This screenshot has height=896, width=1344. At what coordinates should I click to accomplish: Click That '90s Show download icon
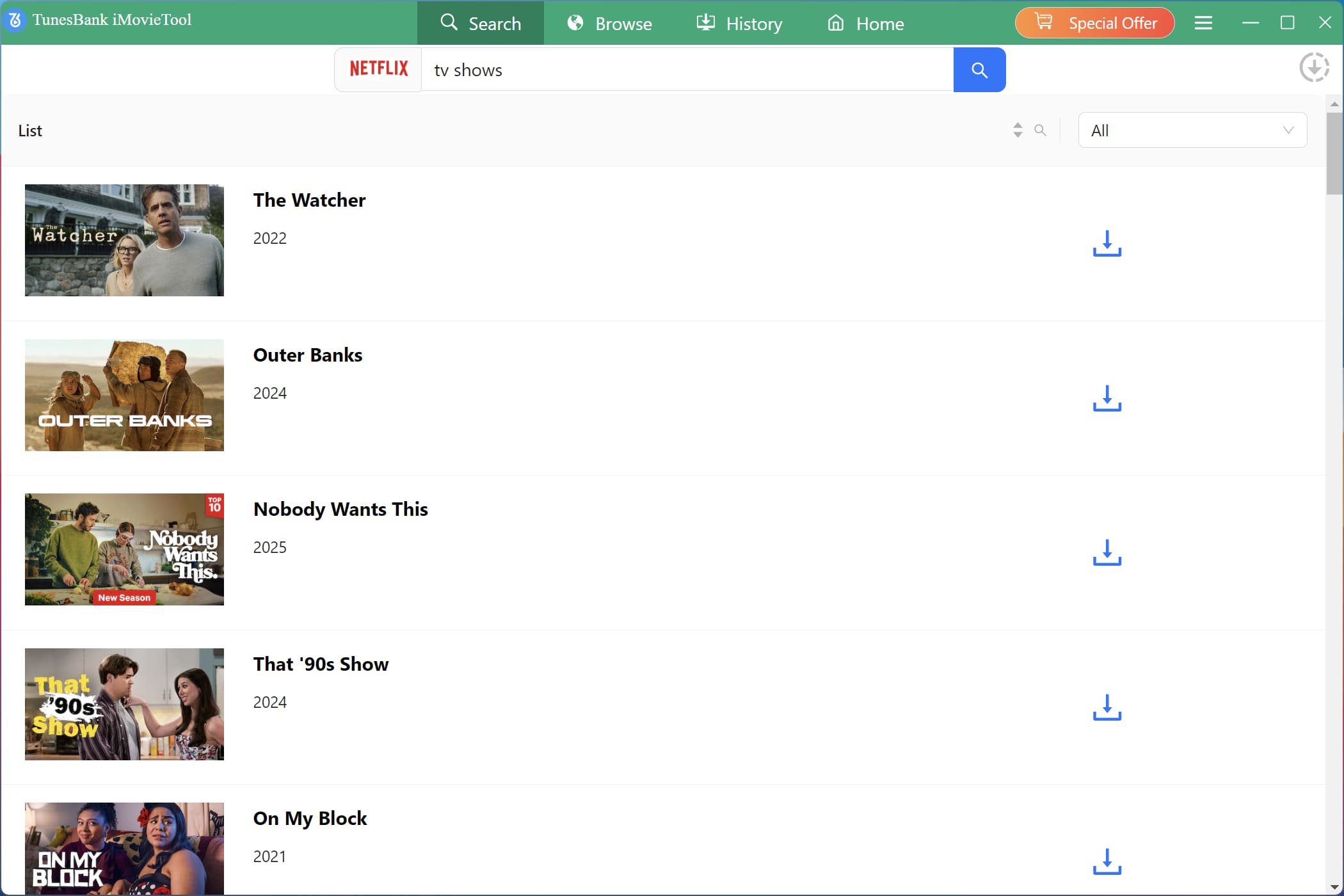coord(1107,708)
